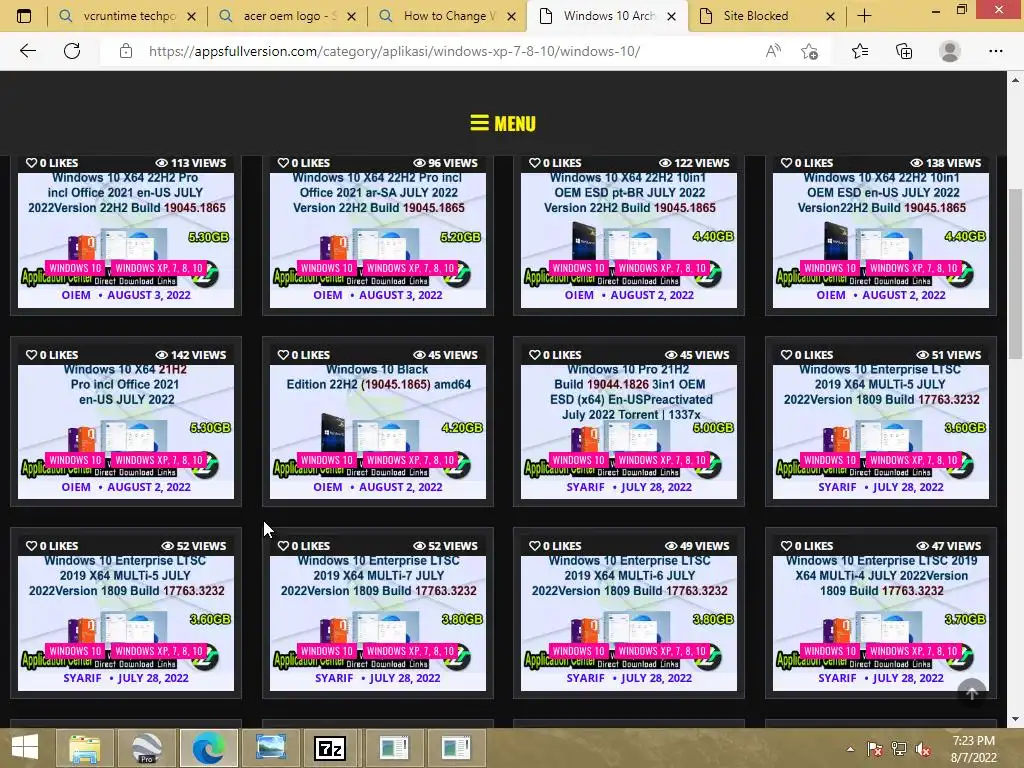Click the 5.00GB size label

point(713,428)
